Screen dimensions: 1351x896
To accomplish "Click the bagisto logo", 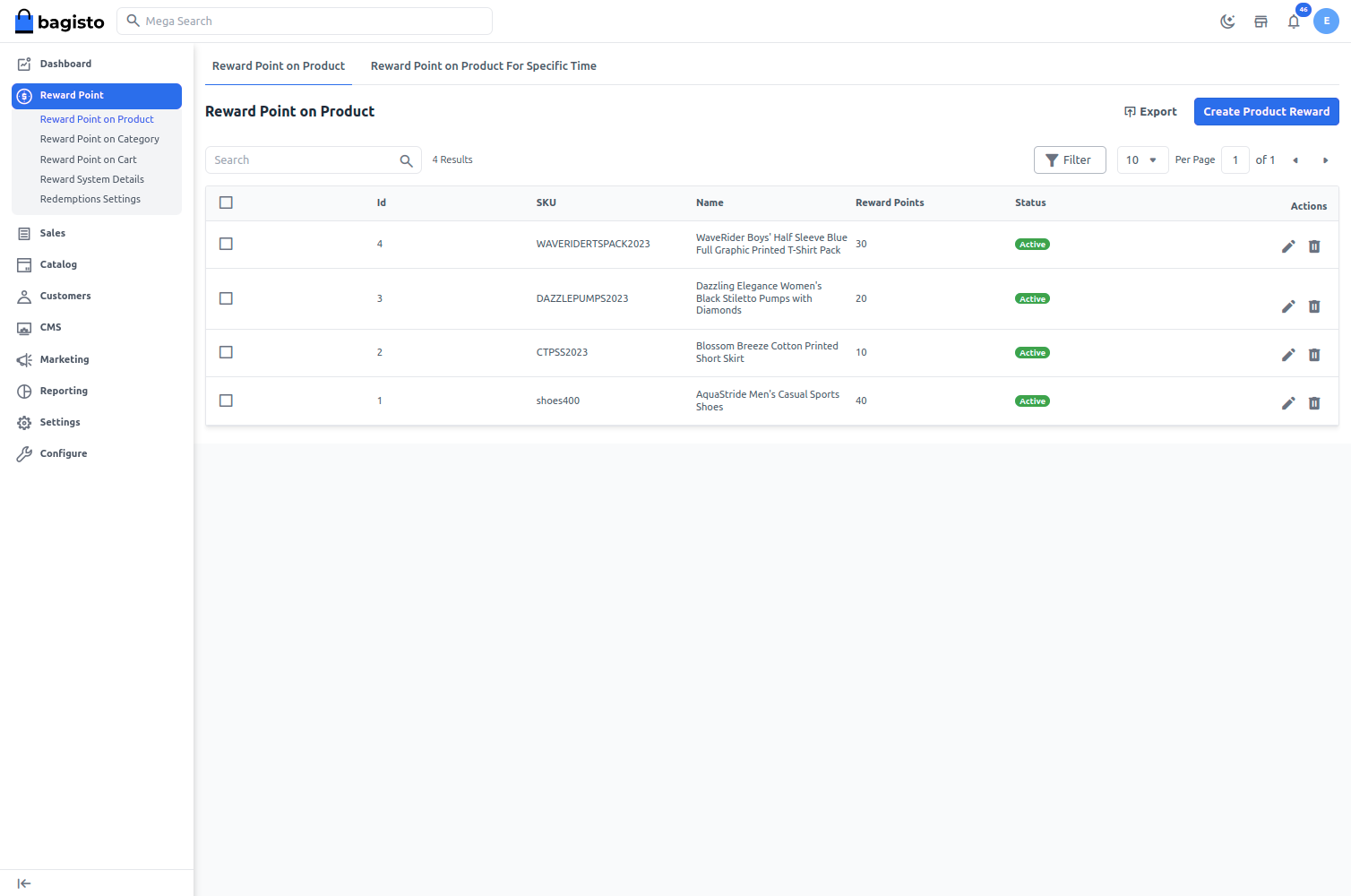I will (x=59, y=22).
